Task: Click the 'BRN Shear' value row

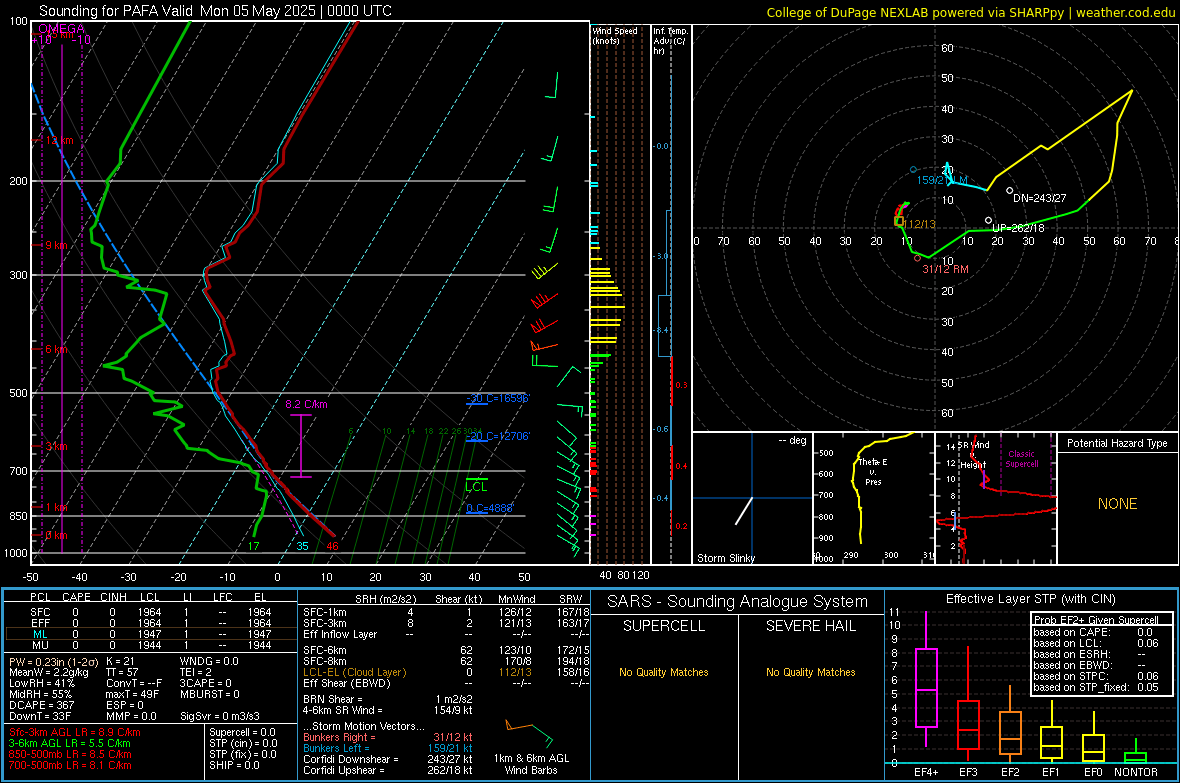Action: click(388, 699)
